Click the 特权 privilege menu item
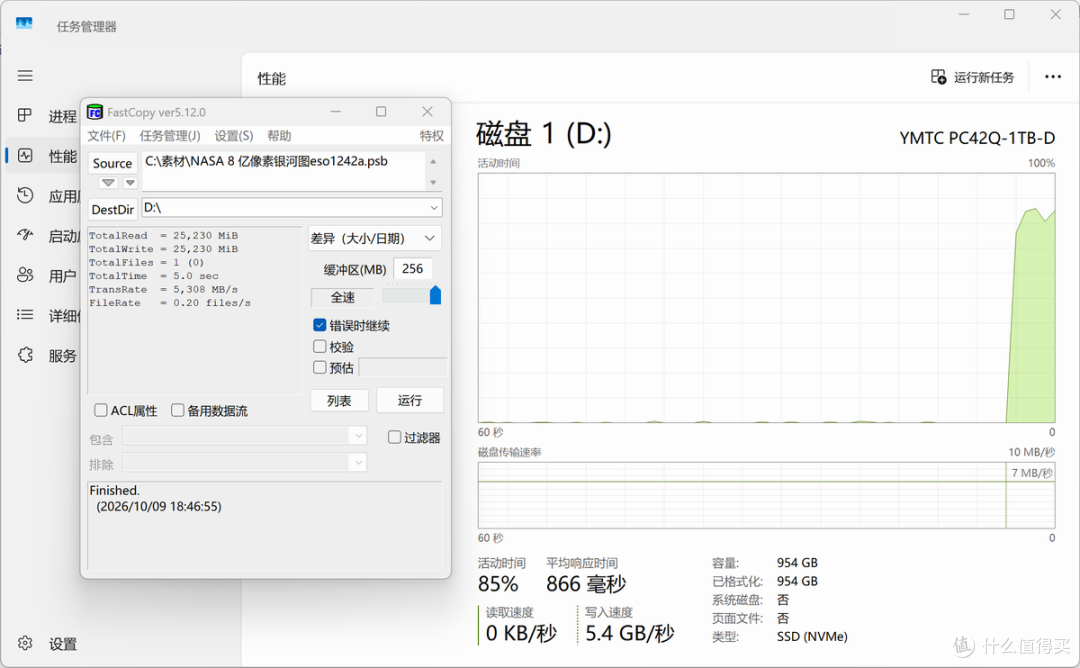The width and height of the screenshot is (1080, 668). point(432,136)
